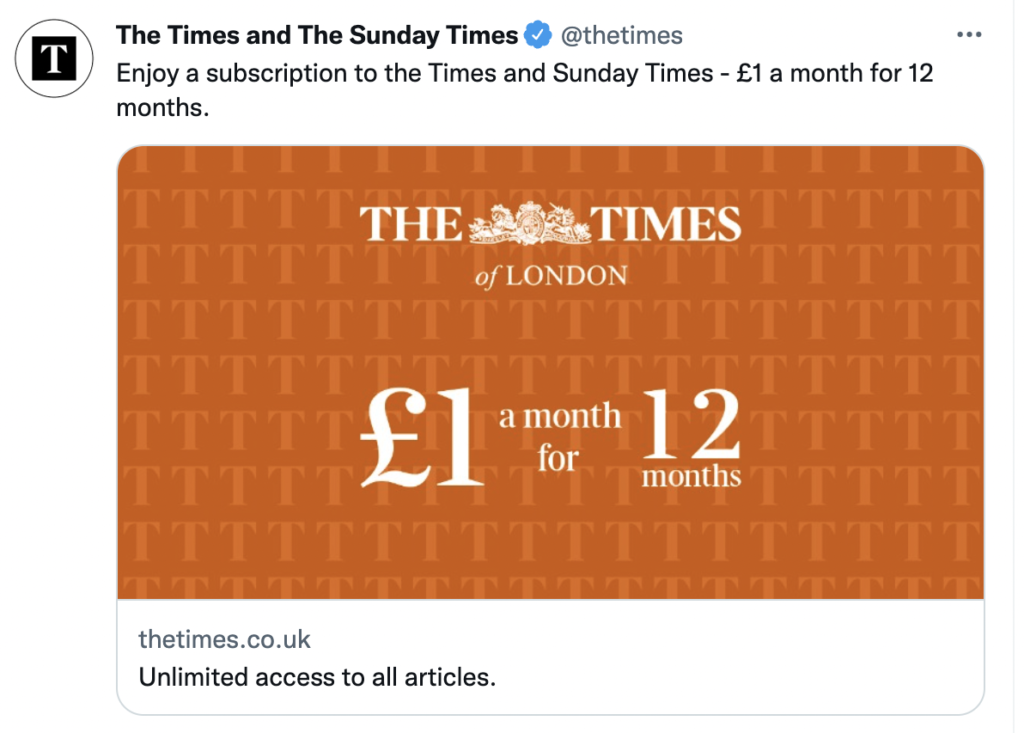Click the 'of LONDON' subtitle
This screenshot has width=1024, height=733.
click(x=551, y=276)
